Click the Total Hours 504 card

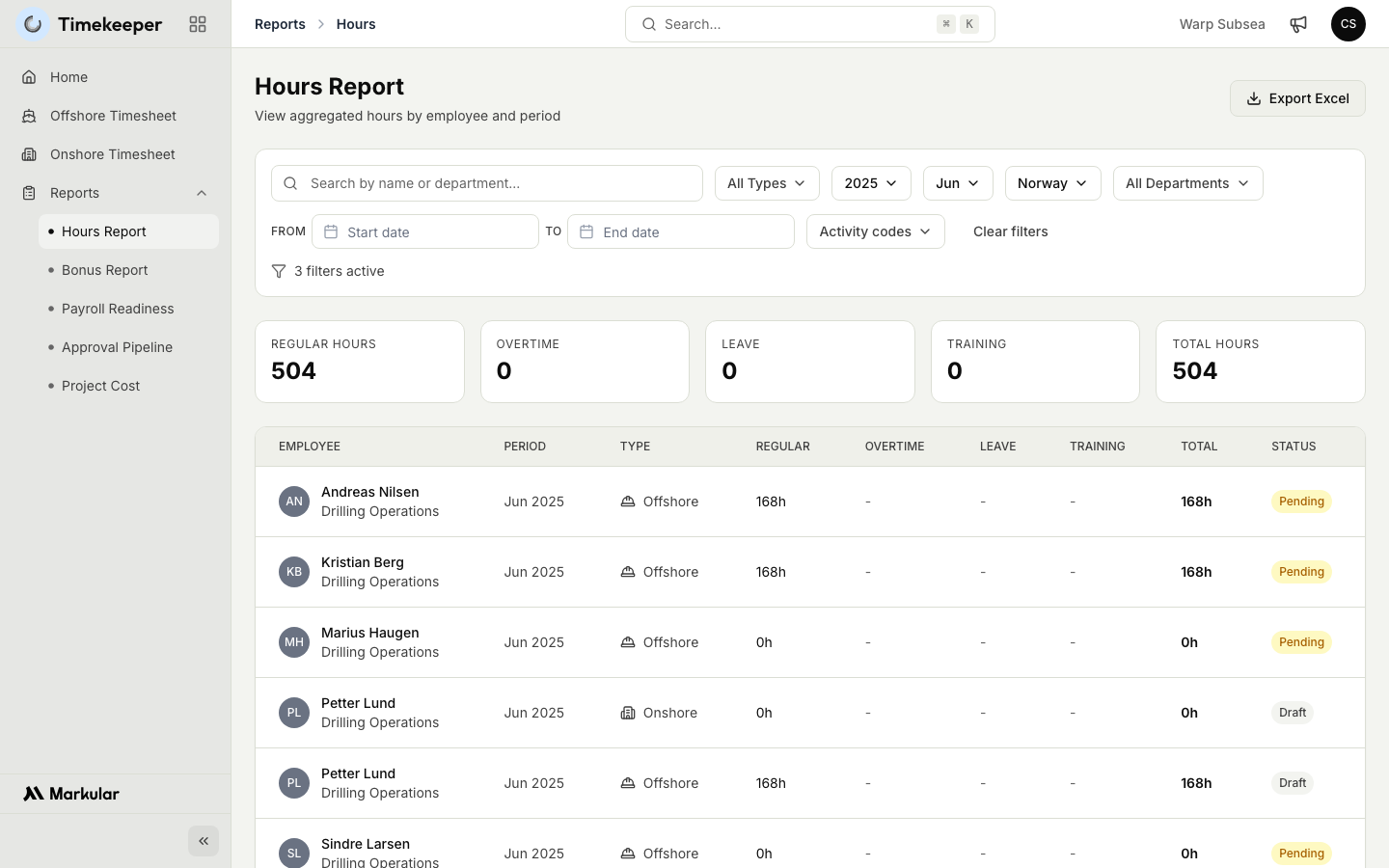(1261, 362)
